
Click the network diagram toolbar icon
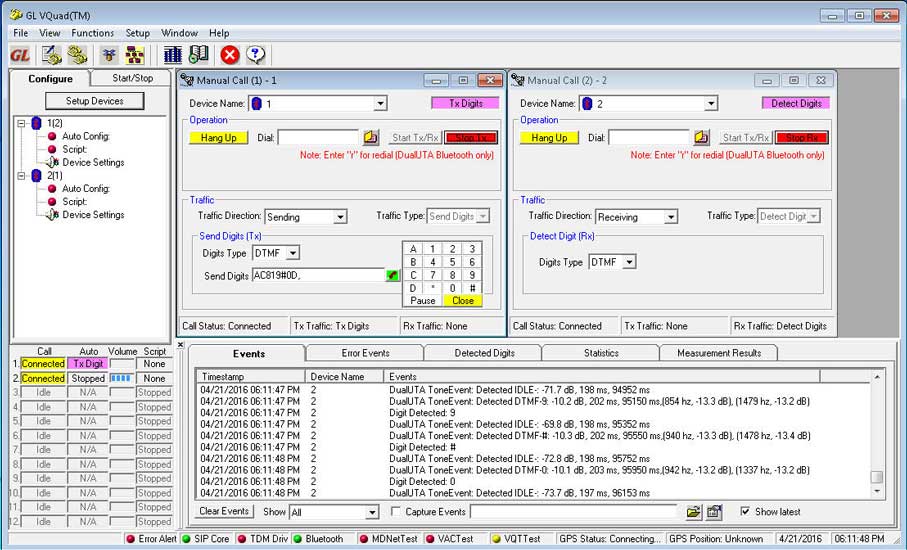click(x=135, y=56)
